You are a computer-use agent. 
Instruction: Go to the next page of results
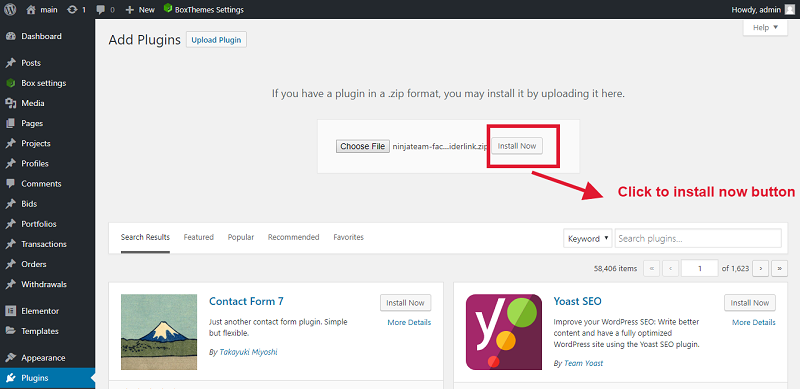(761, 268)
